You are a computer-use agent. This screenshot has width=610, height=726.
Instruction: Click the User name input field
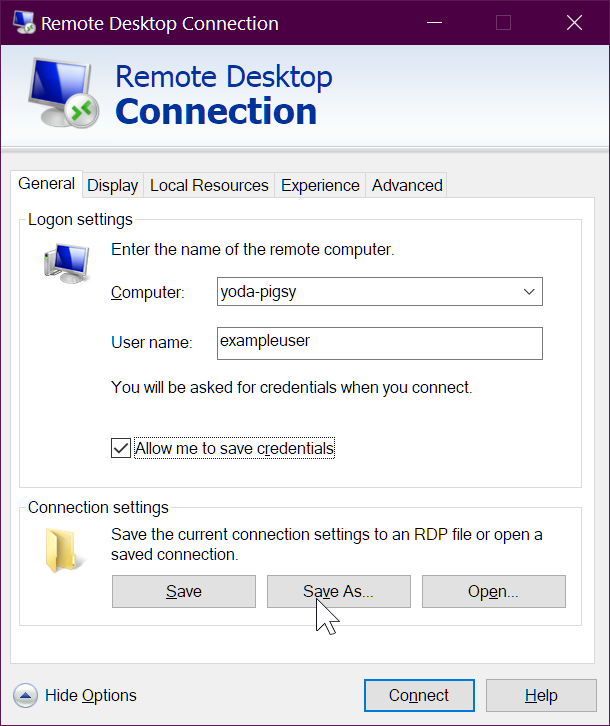coord(380,344)
